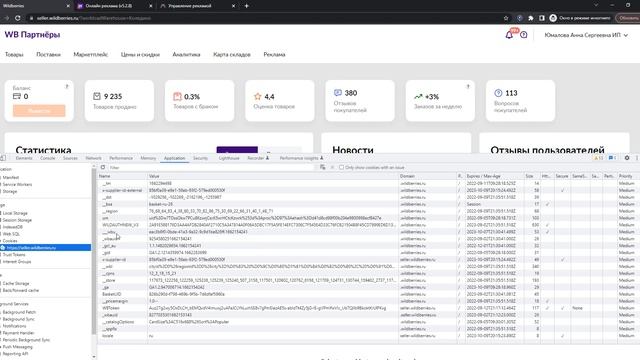This screenshot has height=360, width=640.
Task: Open browser side panel icon
Action: coord(542,18)
